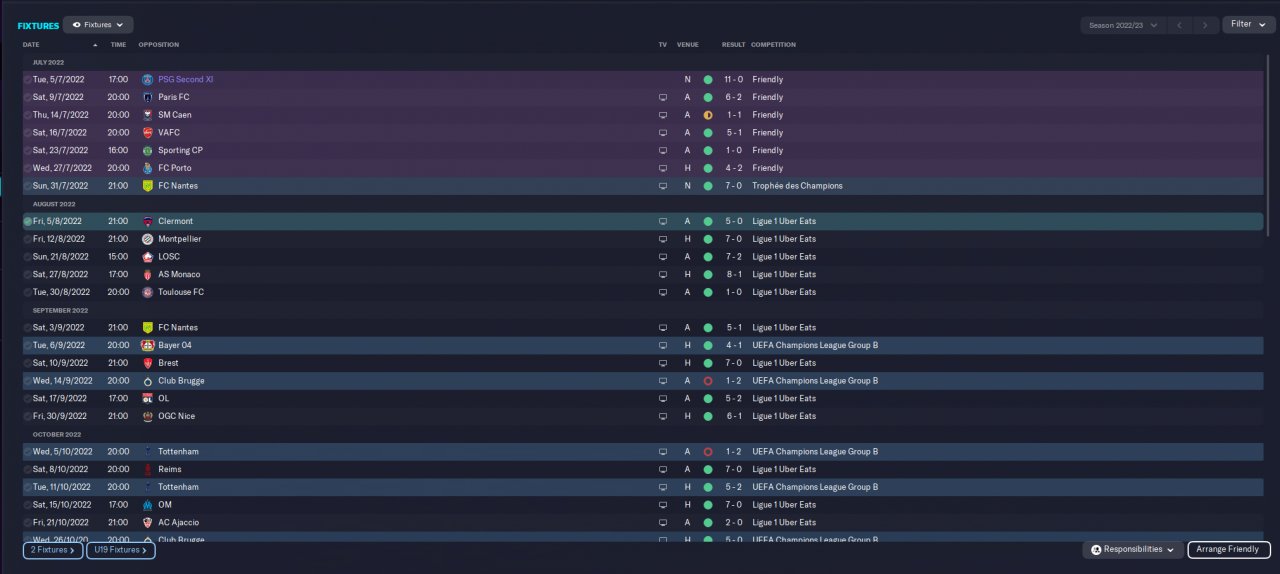Open the Responsibilities dropdown menu
Screen dimensions: 1280x574
(x=1132, y=550)
